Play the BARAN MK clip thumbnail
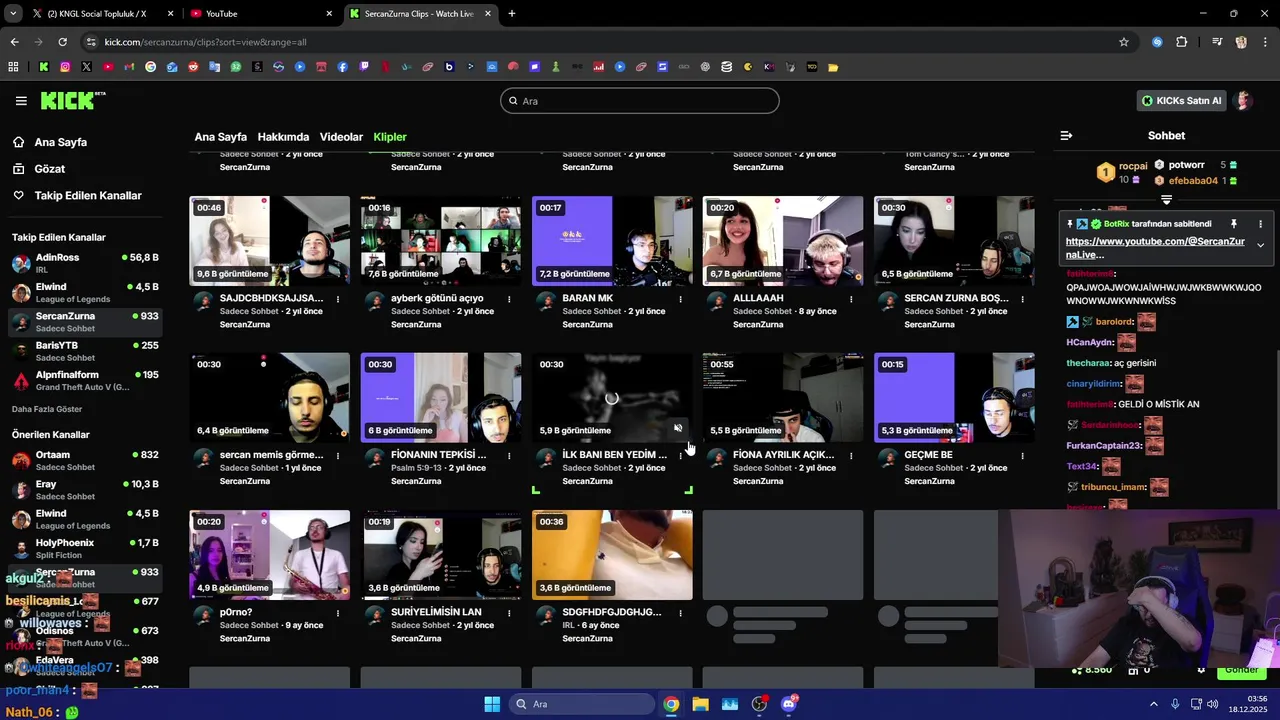Image resolution: width=1280 pixels, height=720 pixels. tap(612, 241)
